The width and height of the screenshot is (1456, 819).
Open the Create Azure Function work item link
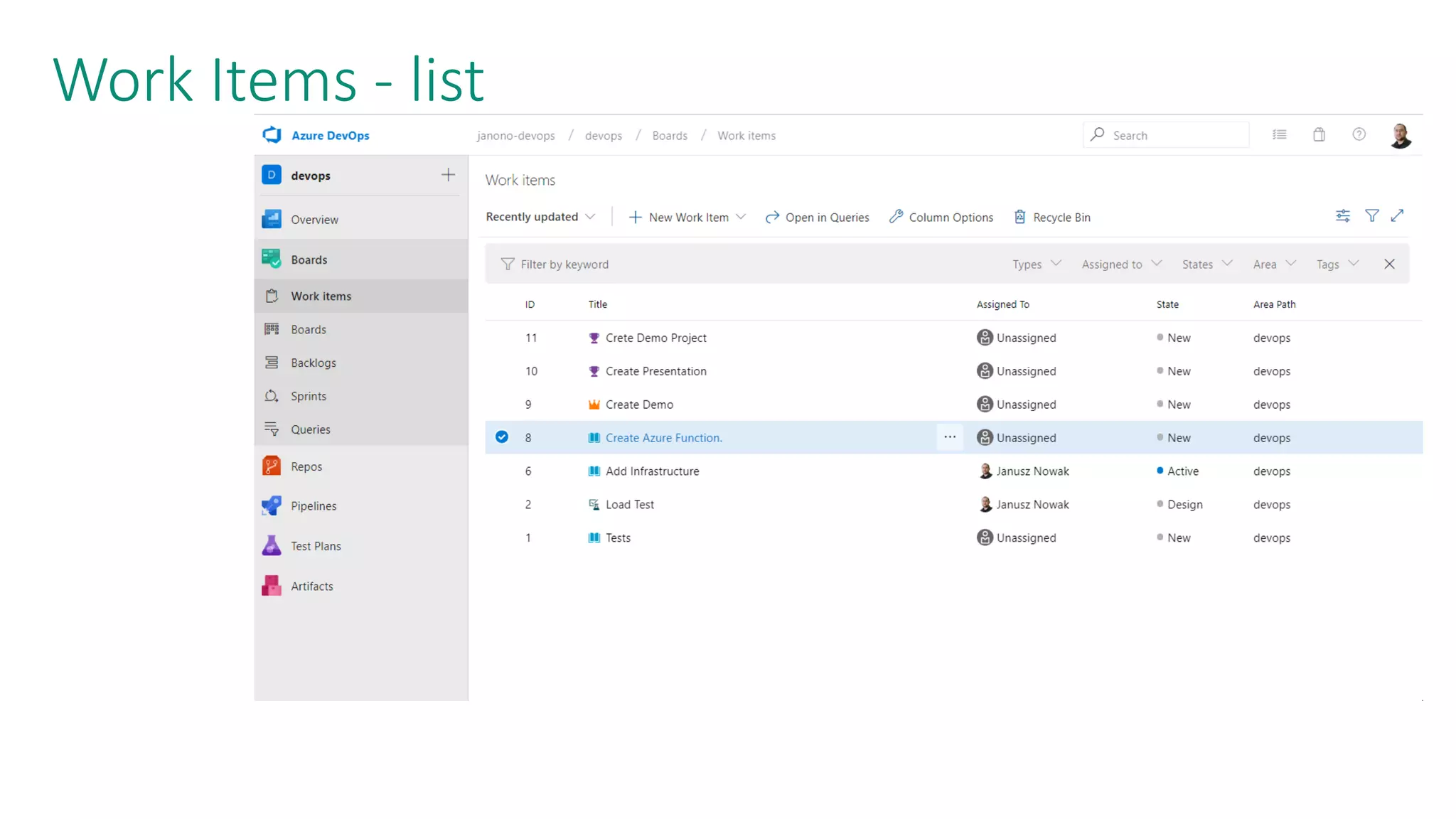(x=663, y=438)
